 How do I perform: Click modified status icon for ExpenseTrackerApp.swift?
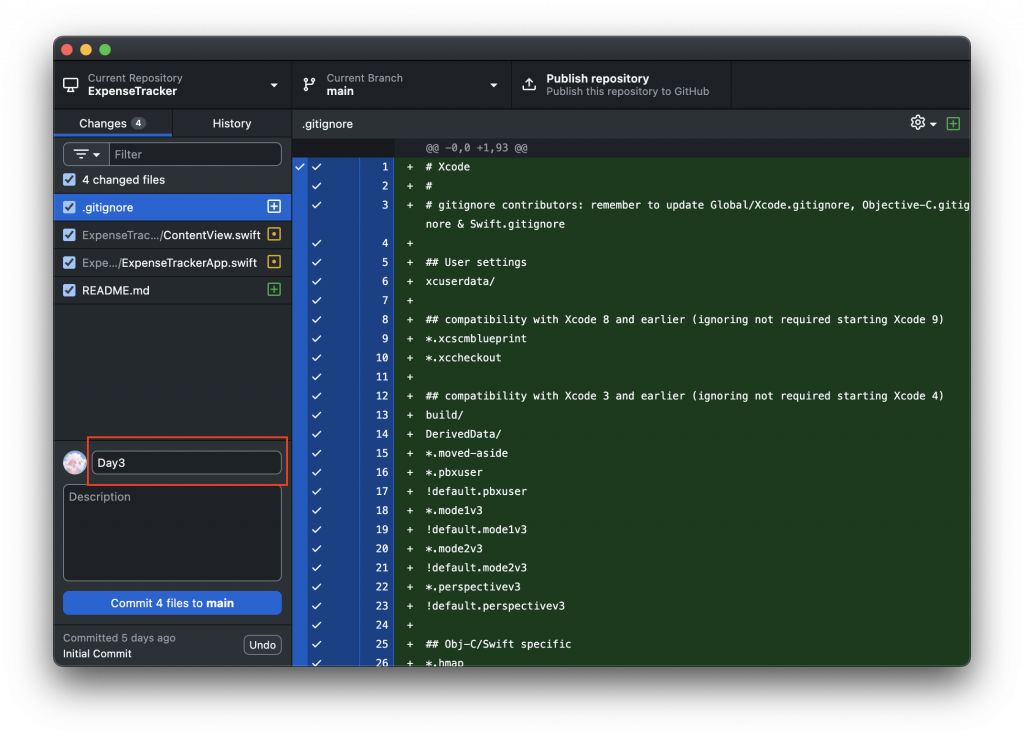pos(274,262)
